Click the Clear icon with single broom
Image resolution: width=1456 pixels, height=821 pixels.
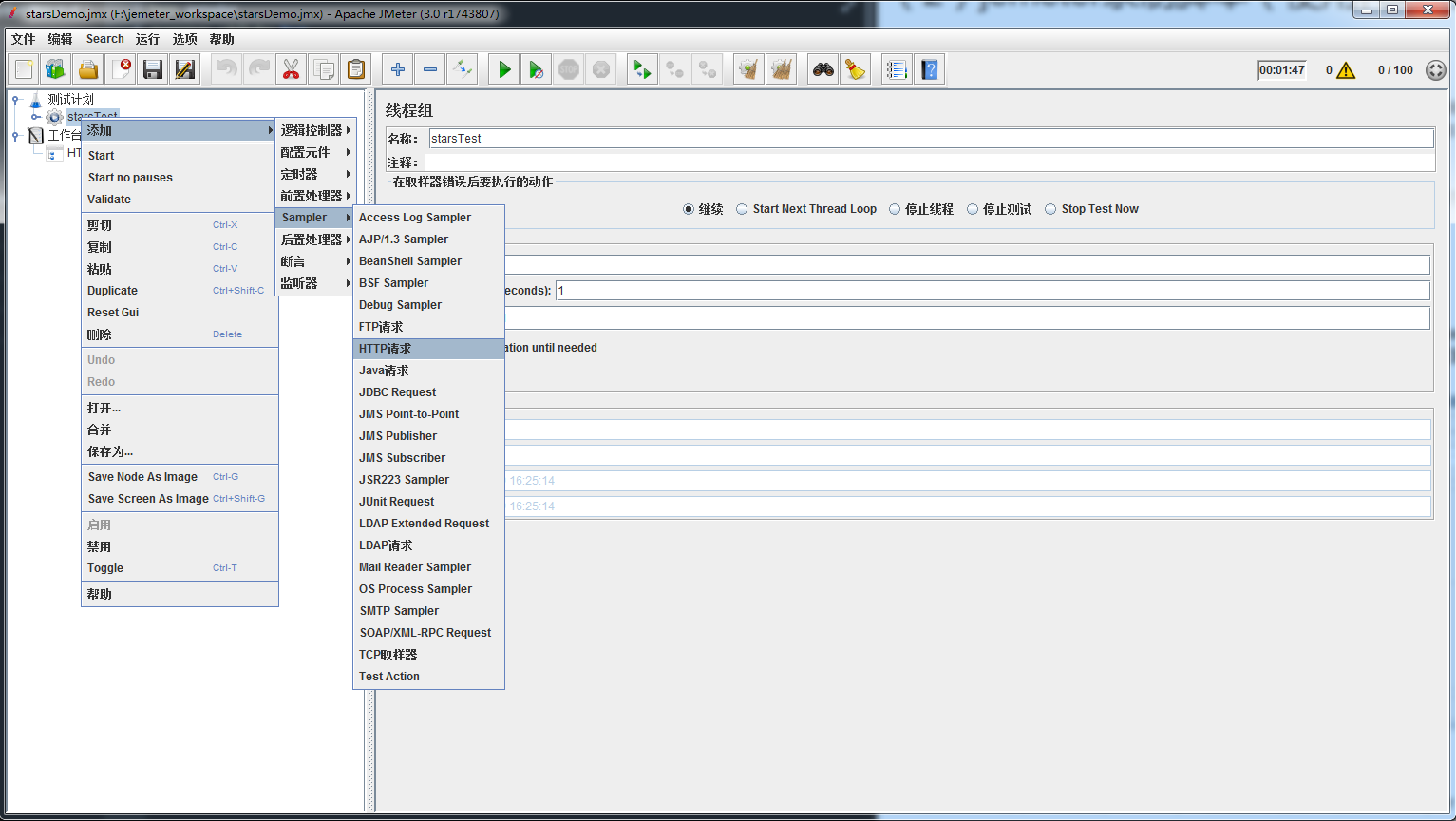[x=749, y=69]
